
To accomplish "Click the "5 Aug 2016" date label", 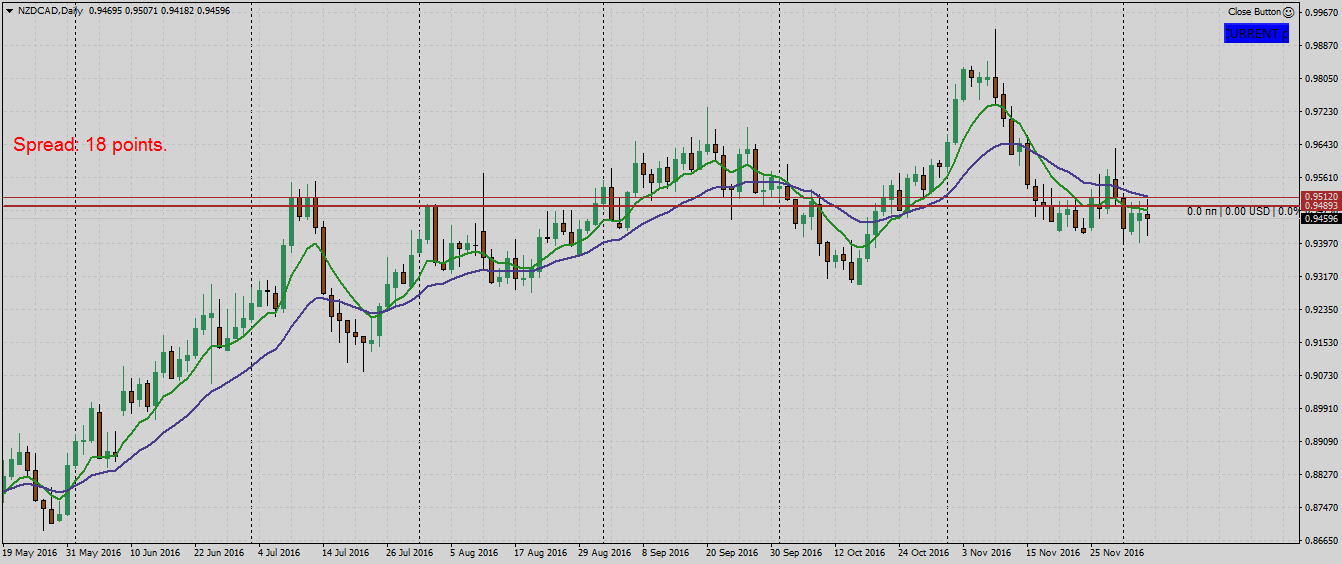I will [x=474, y=552].
